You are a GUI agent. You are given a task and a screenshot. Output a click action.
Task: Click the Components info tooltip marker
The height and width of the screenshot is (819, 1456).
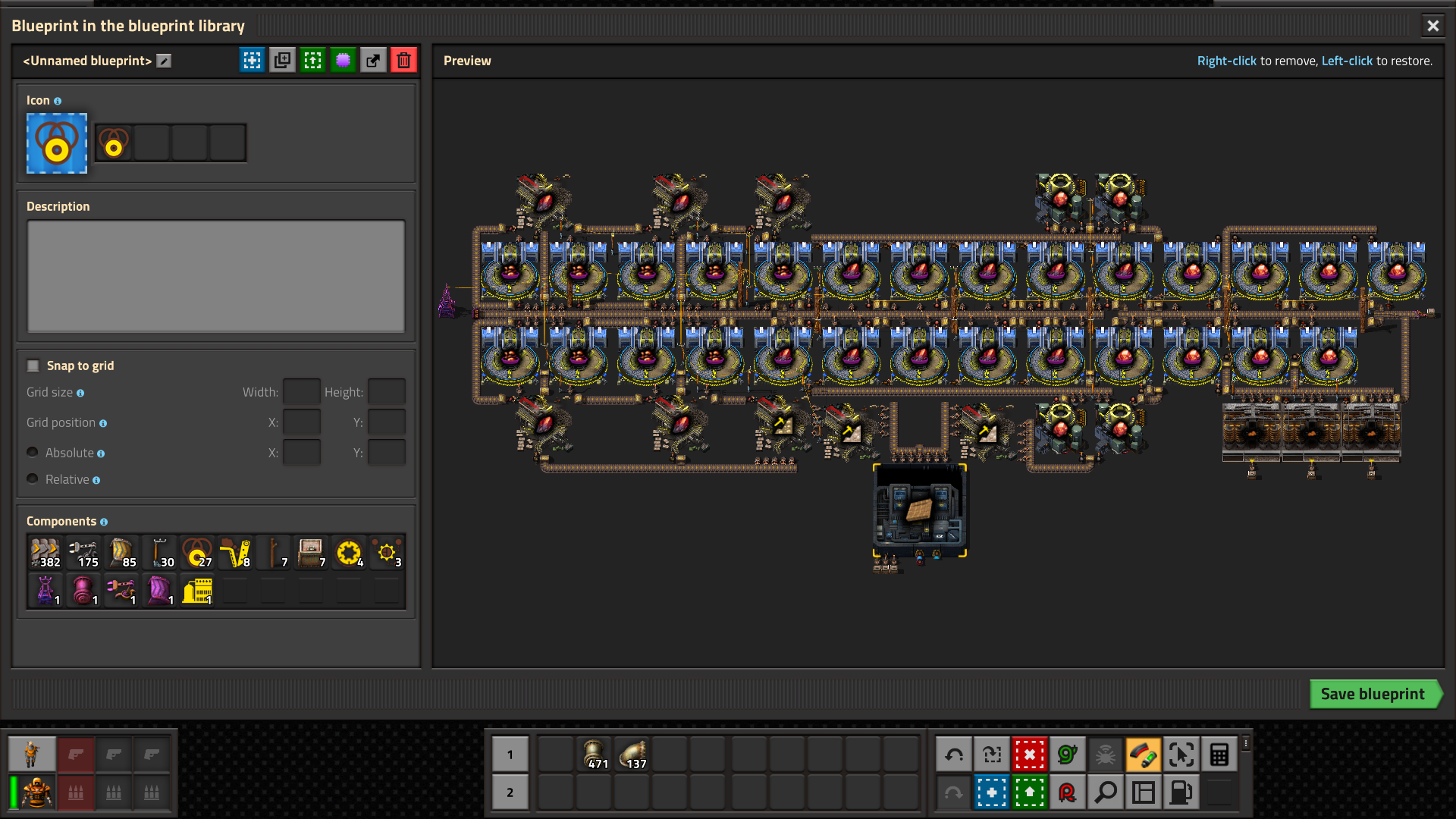click(104, 522)
